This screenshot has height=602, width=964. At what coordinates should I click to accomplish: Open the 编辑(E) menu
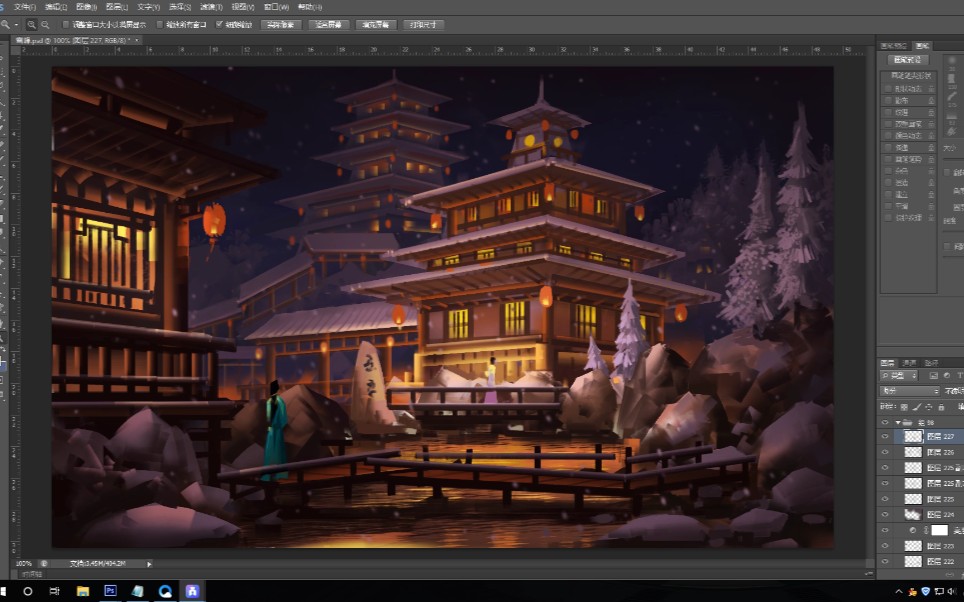pos(56,7)
